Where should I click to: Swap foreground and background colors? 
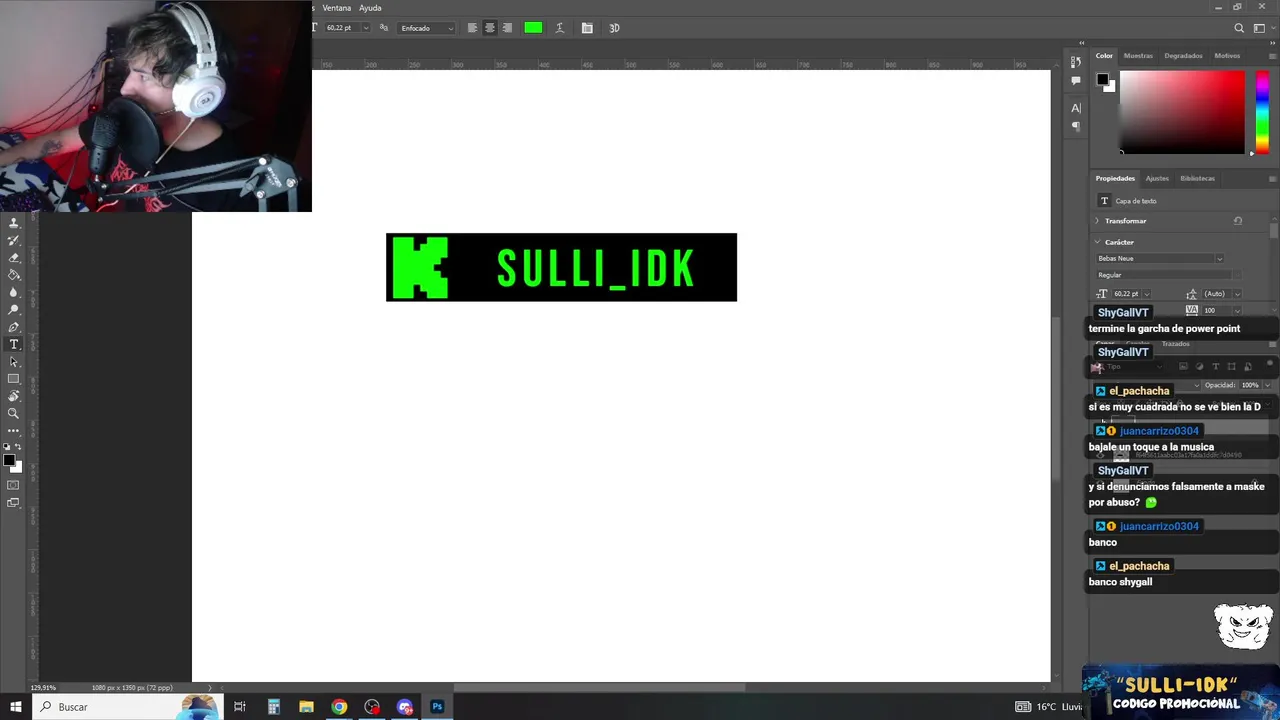(x=19, y=447)
